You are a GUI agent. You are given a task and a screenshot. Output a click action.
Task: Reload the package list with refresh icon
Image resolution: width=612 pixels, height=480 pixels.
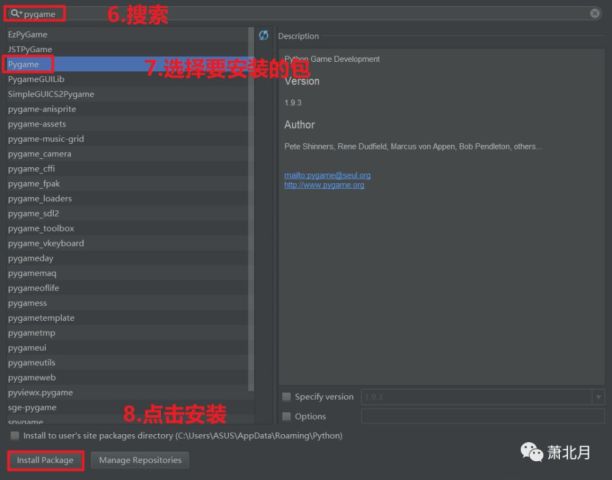tap(263, 35)
